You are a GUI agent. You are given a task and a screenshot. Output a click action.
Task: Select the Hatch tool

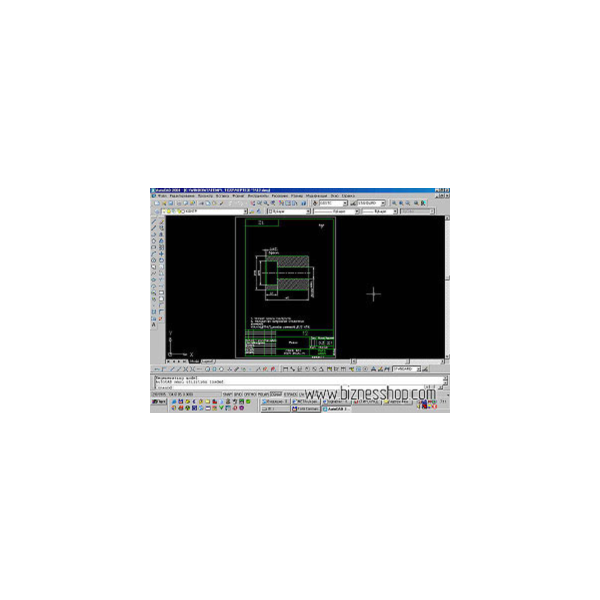coord(153,312)
